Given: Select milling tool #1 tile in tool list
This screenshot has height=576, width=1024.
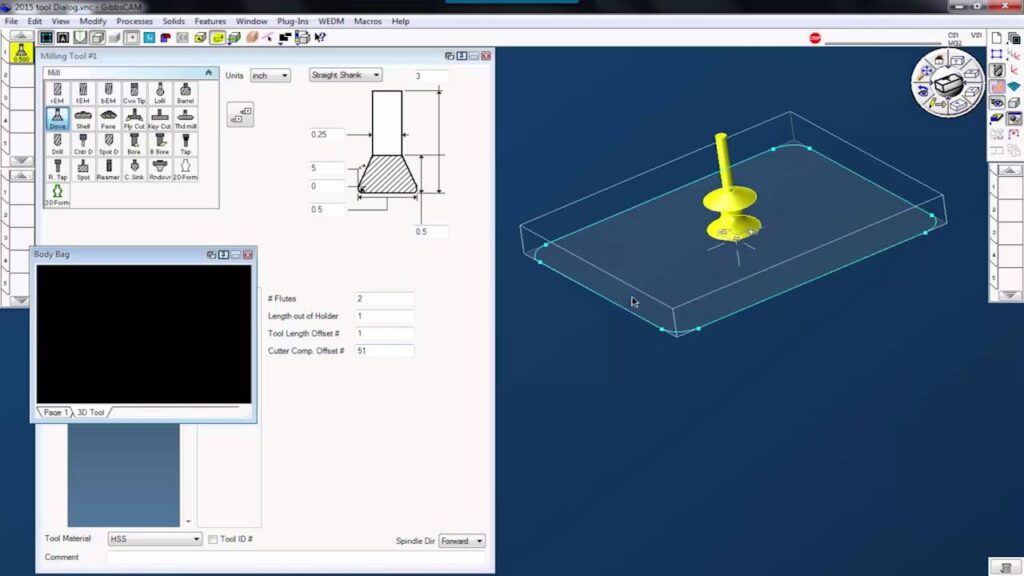Looking at the screenshot, I should tap(22, 53).
